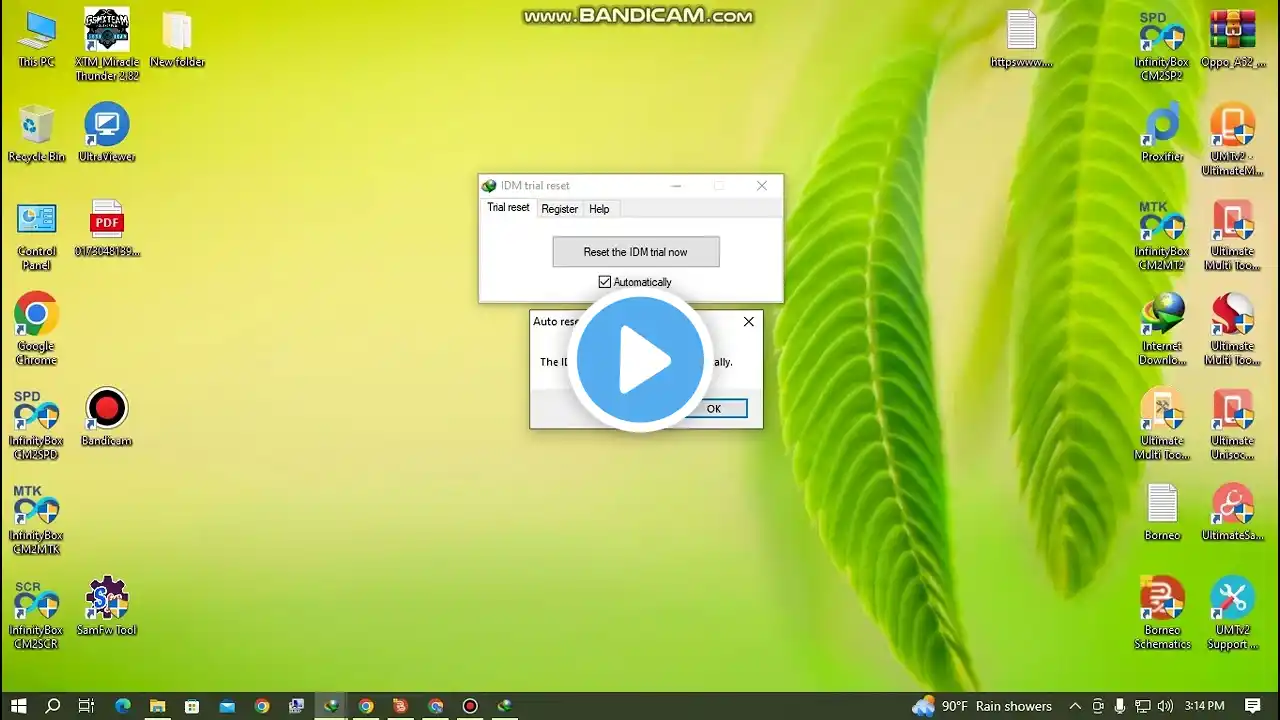1280x720 pixels.
Task: Launch UltraViewer from the desktop
Action: [x=106, y=126]
